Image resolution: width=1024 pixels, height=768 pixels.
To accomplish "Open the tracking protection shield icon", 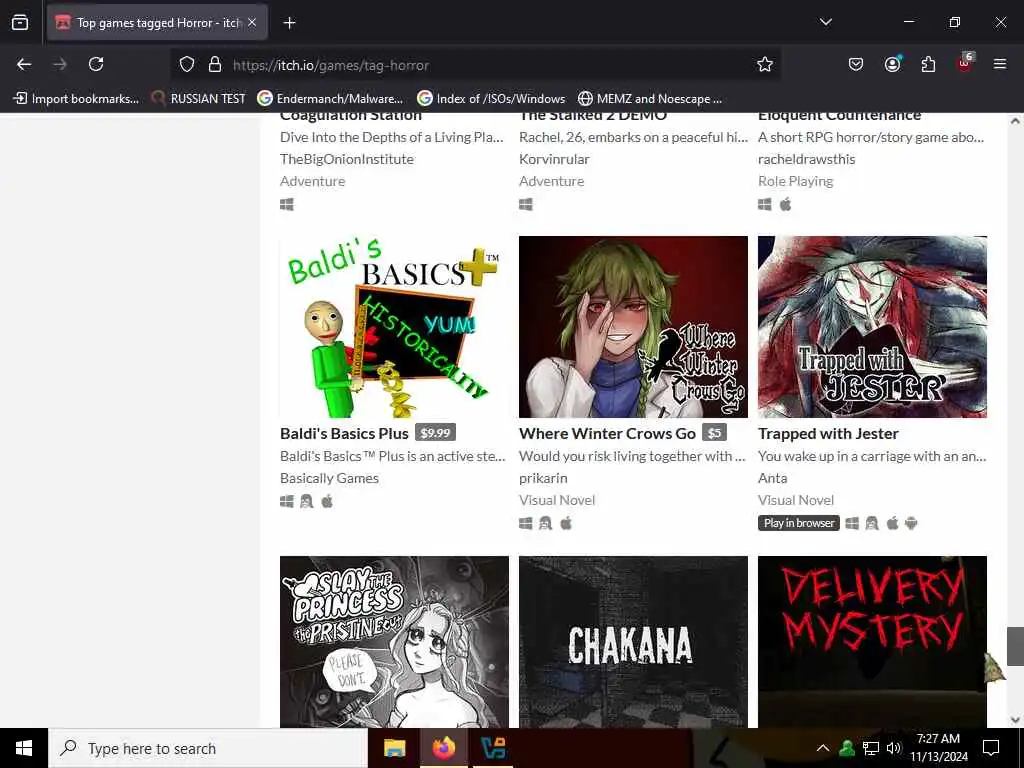I will (x=187, y=65).
